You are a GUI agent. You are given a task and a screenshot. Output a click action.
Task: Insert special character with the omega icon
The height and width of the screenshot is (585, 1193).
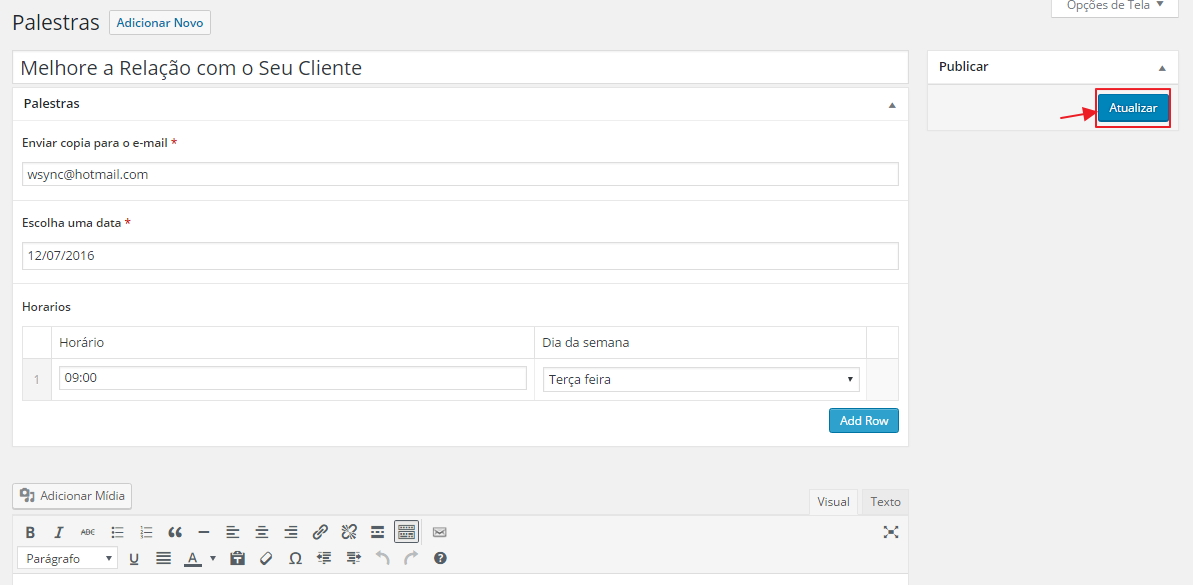[x=295, y=558]
